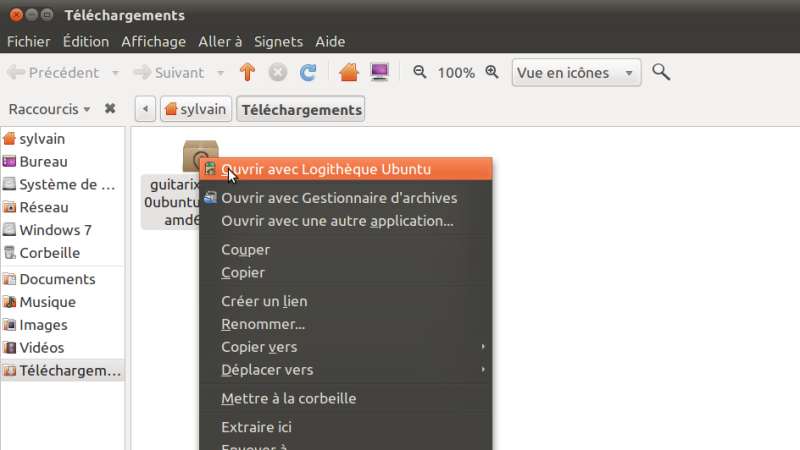800x450 pixels.
Task: Open the Signets menu
Action: tap(279, 41)
